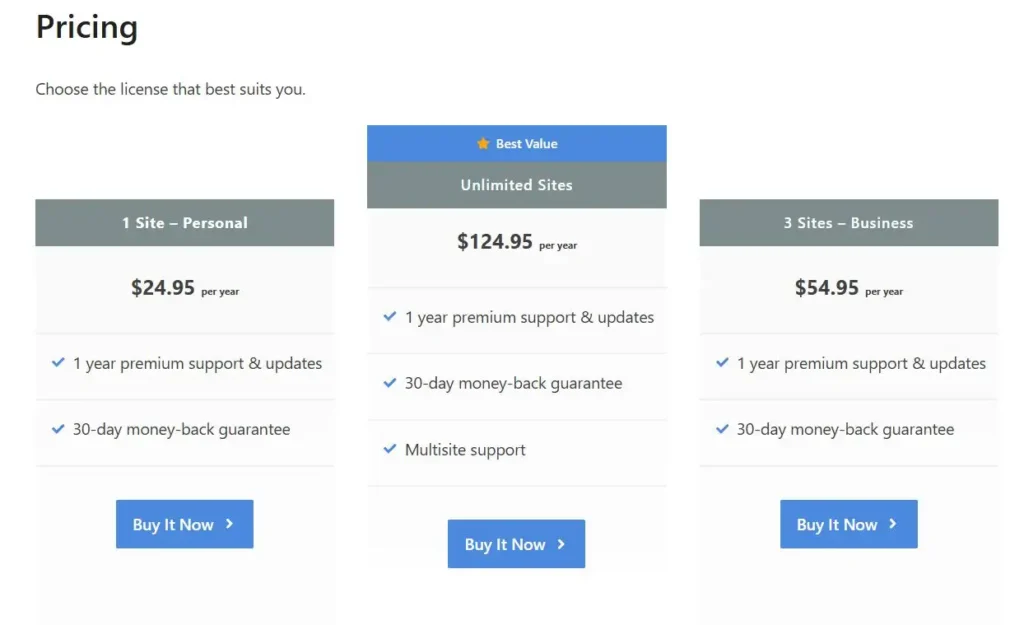Viewport: 1024px width, 625px height.
Task: Select the Unlimited Sites plan header
Action: pyautogui.click(x=516, y=185)
